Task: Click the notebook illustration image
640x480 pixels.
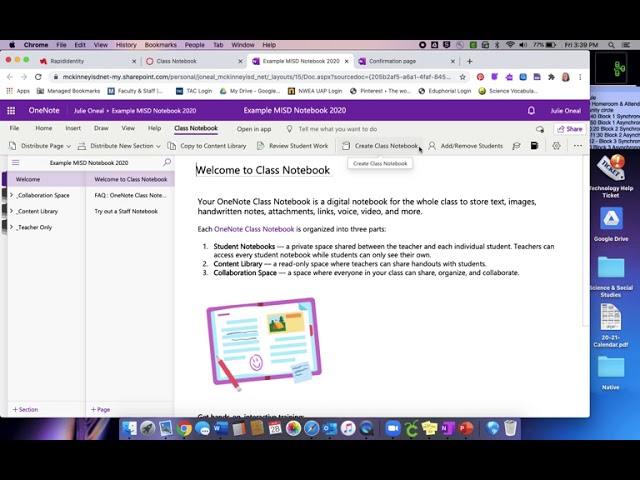Action: pyautogui.click(x=264, y=344)
